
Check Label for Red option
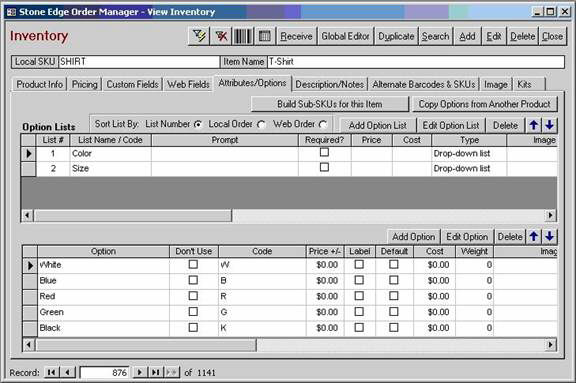(x=359, y=296)
